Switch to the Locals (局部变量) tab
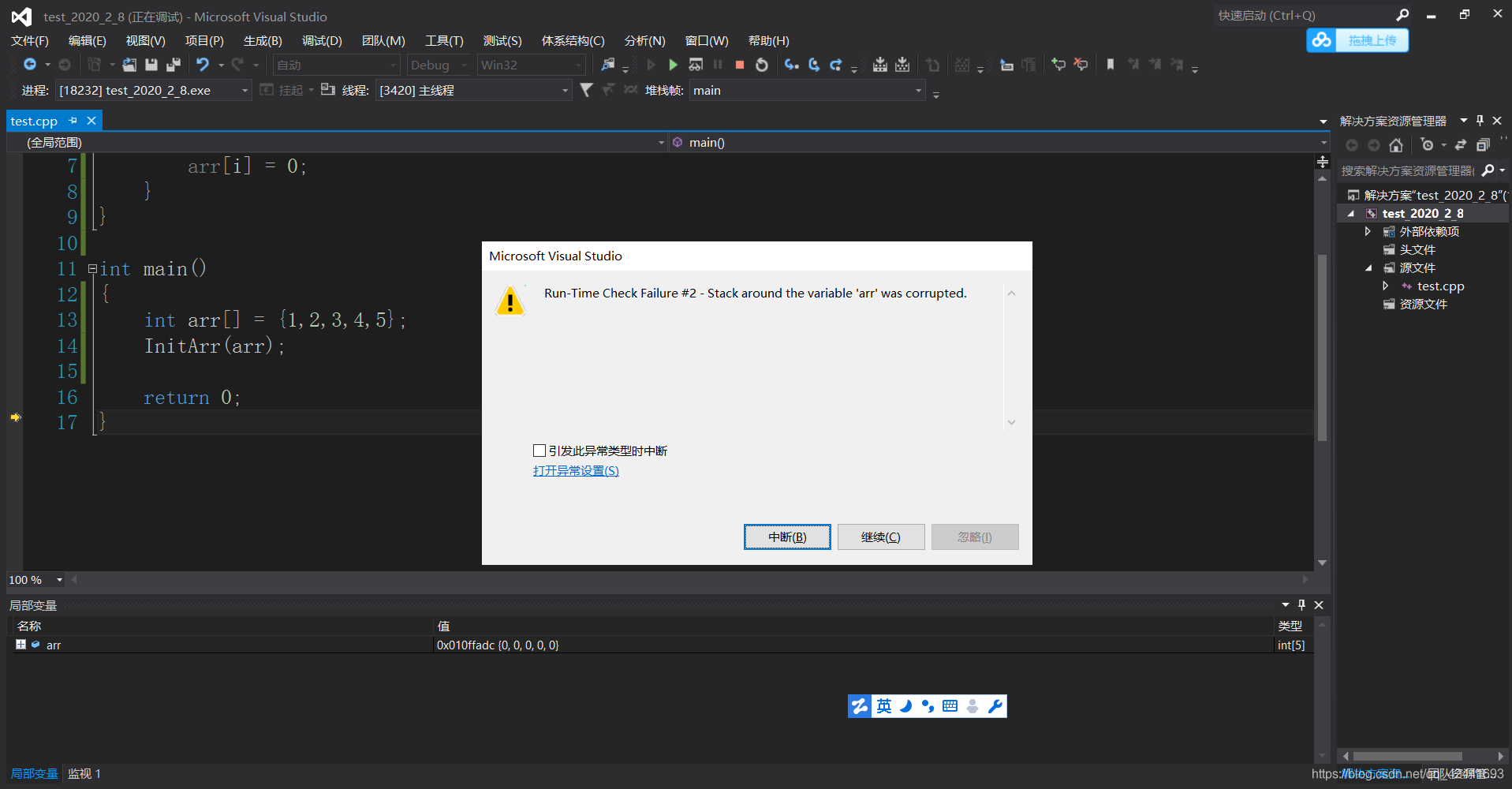Viewport: 1512px width, 789px height. pyautogui.click(x=35, y=774)
